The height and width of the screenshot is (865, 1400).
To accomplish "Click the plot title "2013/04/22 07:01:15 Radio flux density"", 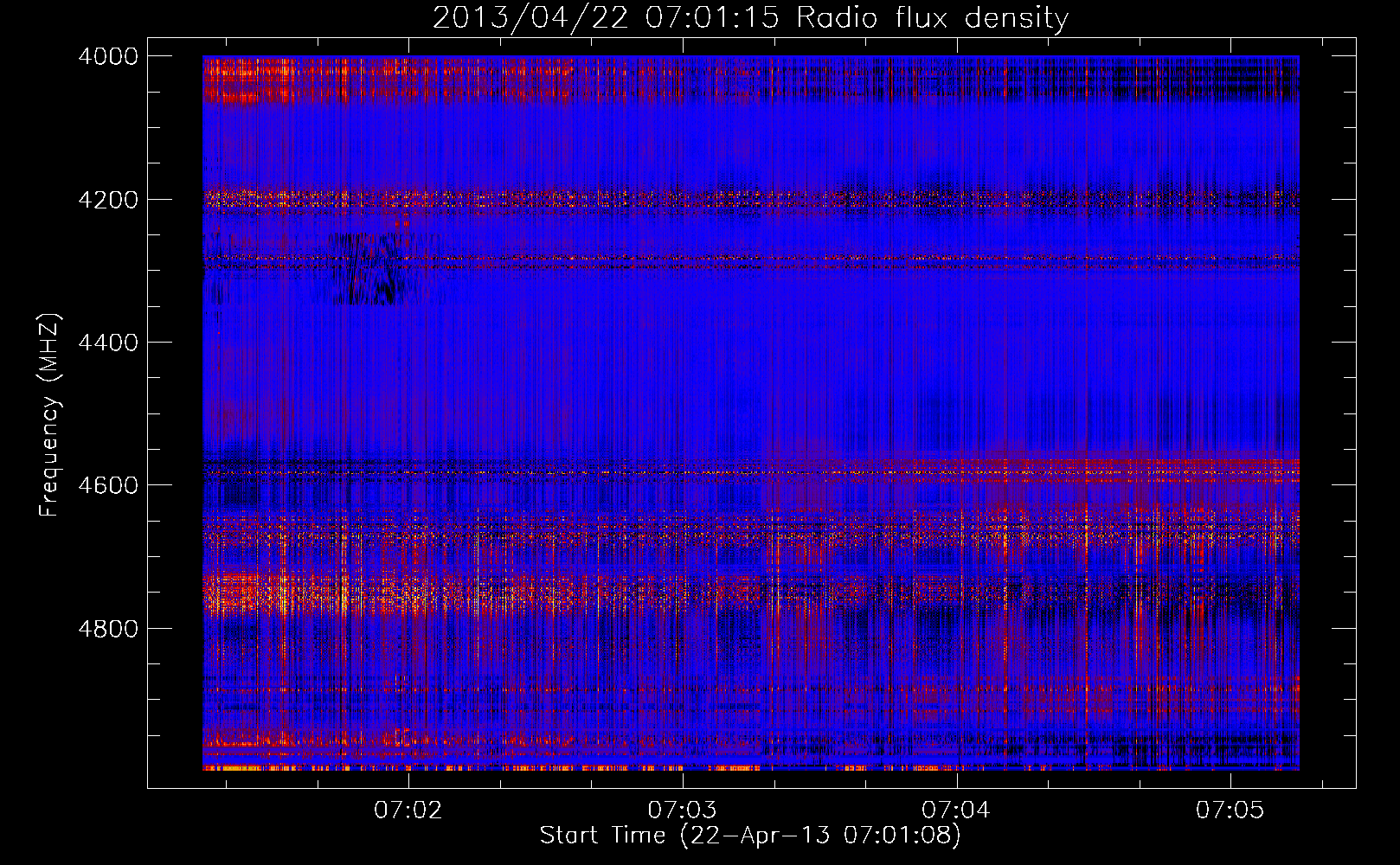I will pyautogui.click(x=750, y=18).
